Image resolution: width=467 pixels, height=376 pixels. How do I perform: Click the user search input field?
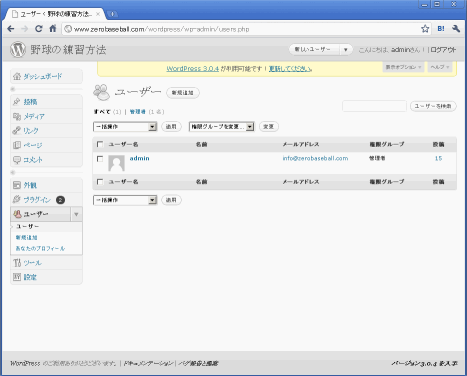(374, 106)
